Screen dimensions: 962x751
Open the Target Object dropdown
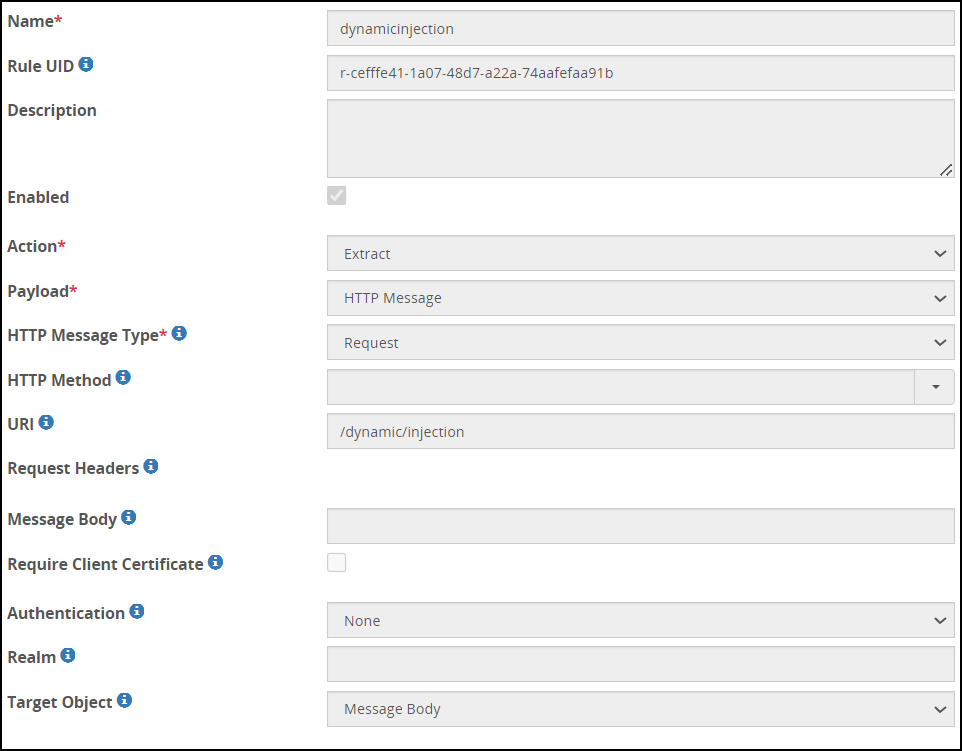640,710
